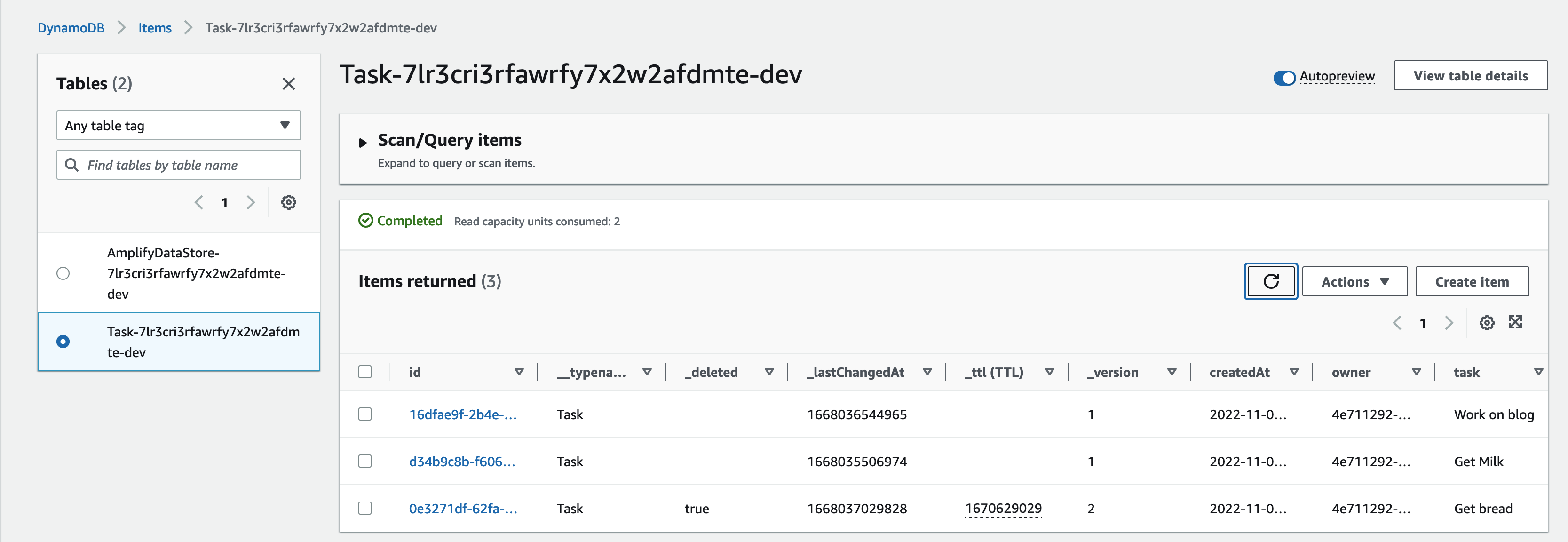Sort by __typename column arrow

(647, 372)
